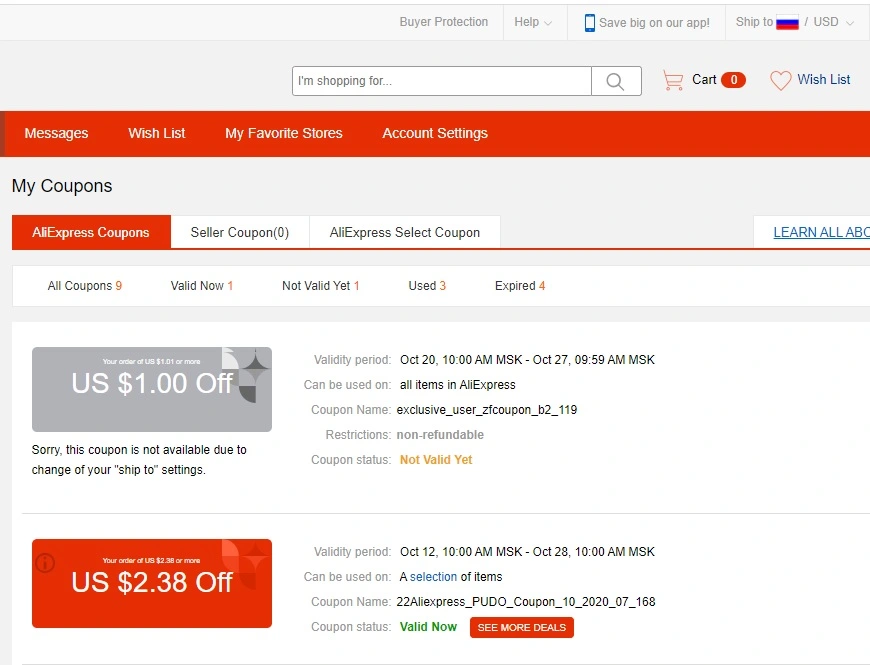Click the Oct 12 – Oct 28 validity period

pyautogui.click(x=527, y=552)
